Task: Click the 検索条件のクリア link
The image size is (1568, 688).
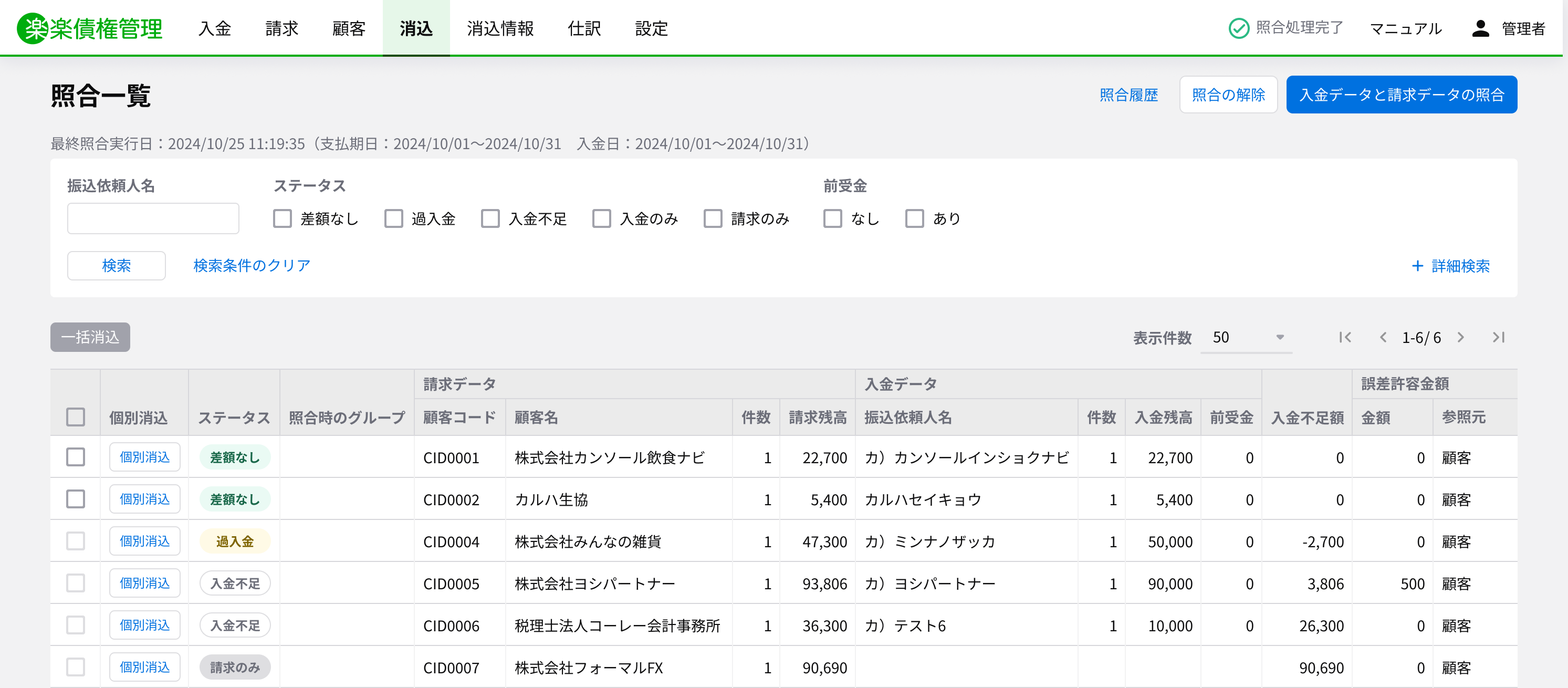Action: pyautogui.click(x=252, y=265)
